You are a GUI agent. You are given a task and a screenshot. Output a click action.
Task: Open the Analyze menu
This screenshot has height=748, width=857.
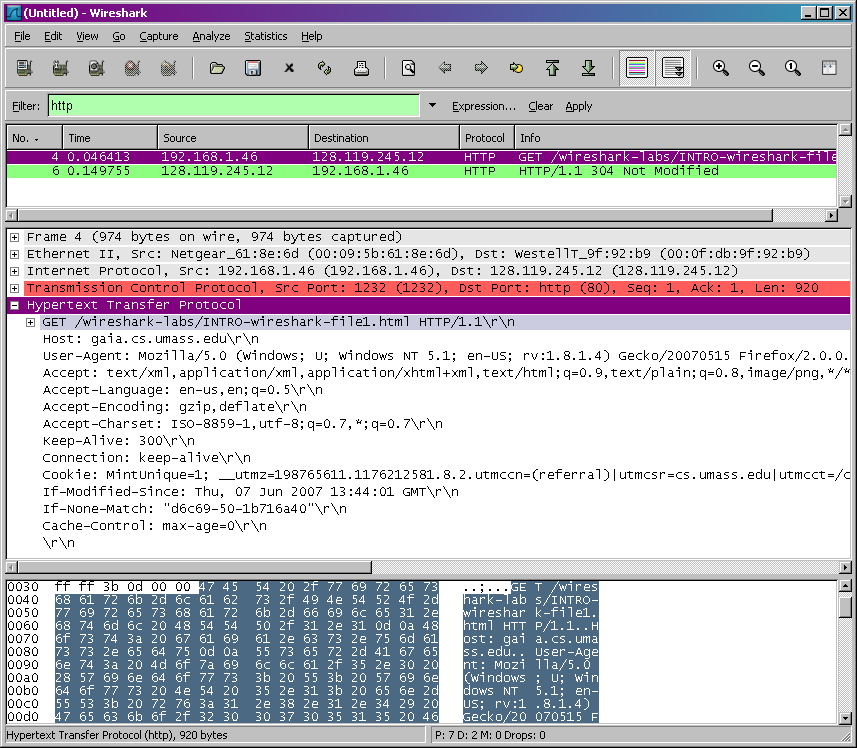pyautogui.click(x=211, y=36)
